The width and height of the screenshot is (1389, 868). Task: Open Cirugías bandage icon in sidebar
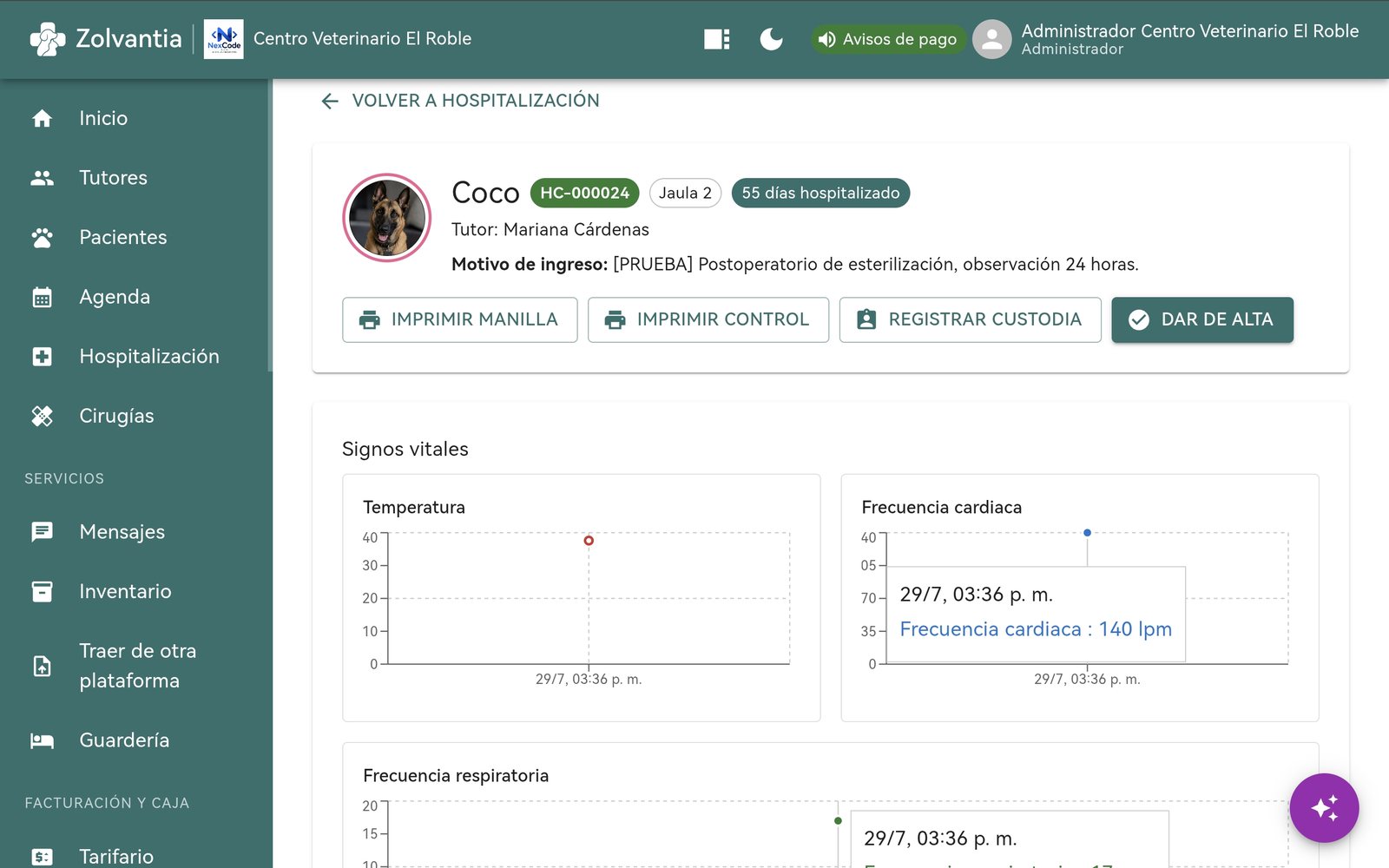coord(42,417)
